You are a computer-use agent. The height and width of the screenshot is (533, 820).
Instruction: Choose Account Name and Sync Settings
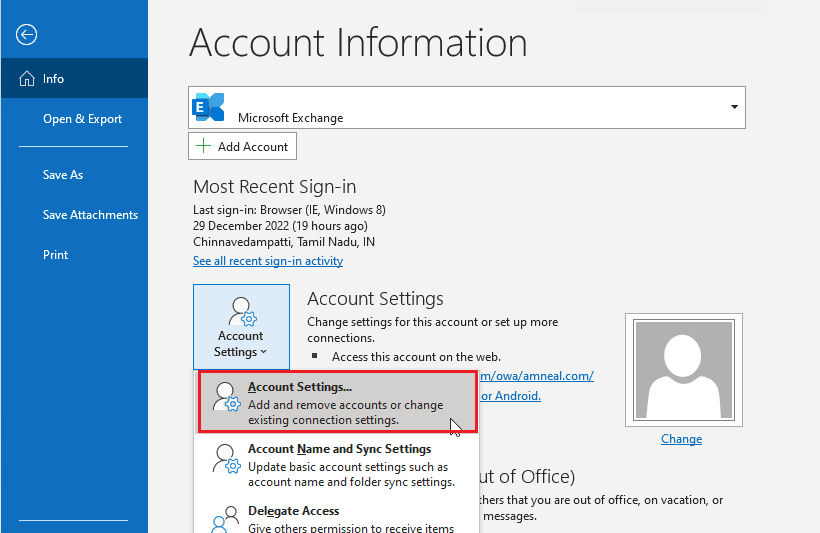pos(337,464)
